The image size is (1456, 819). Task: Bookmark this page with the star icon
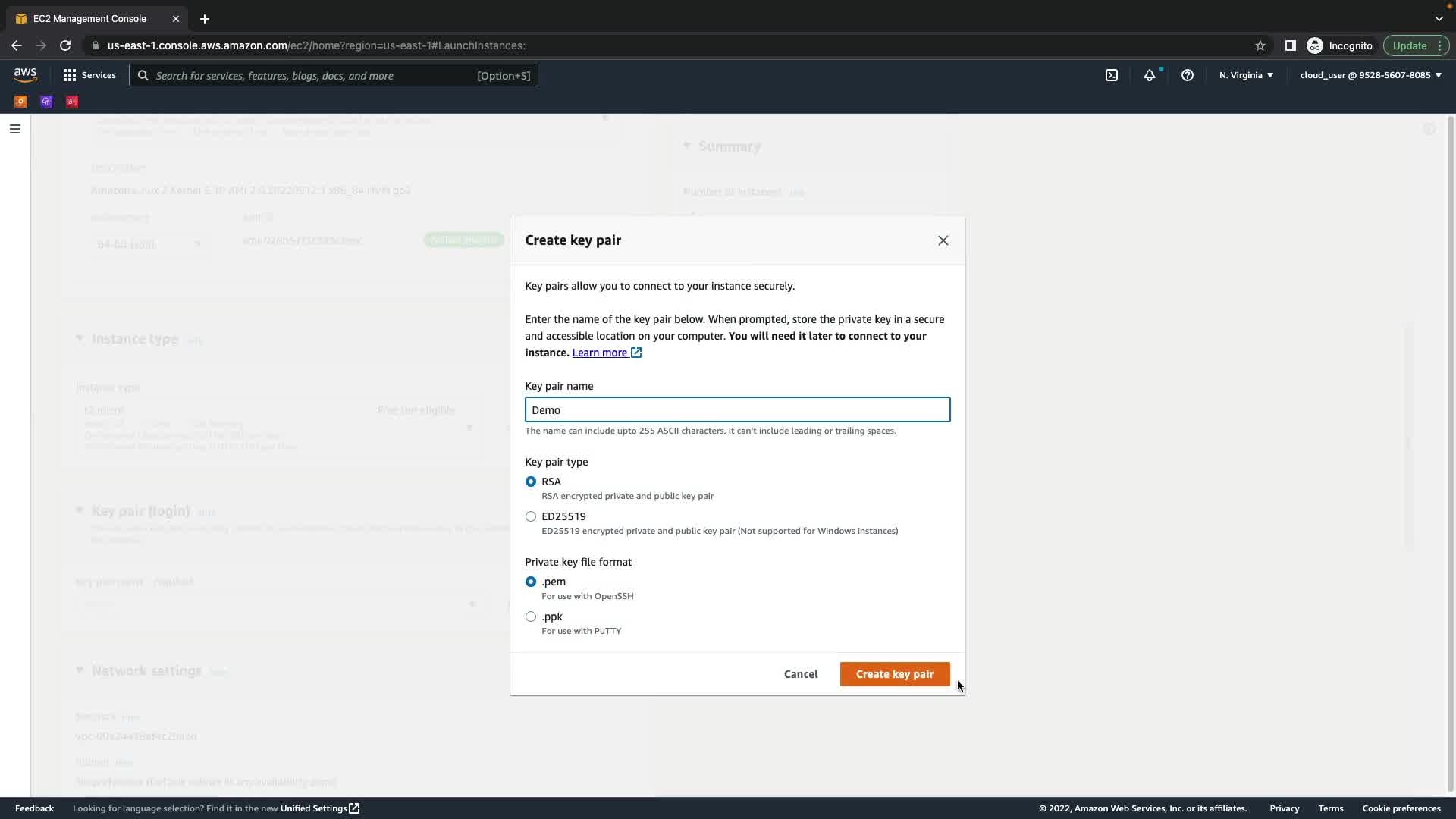1260,45
